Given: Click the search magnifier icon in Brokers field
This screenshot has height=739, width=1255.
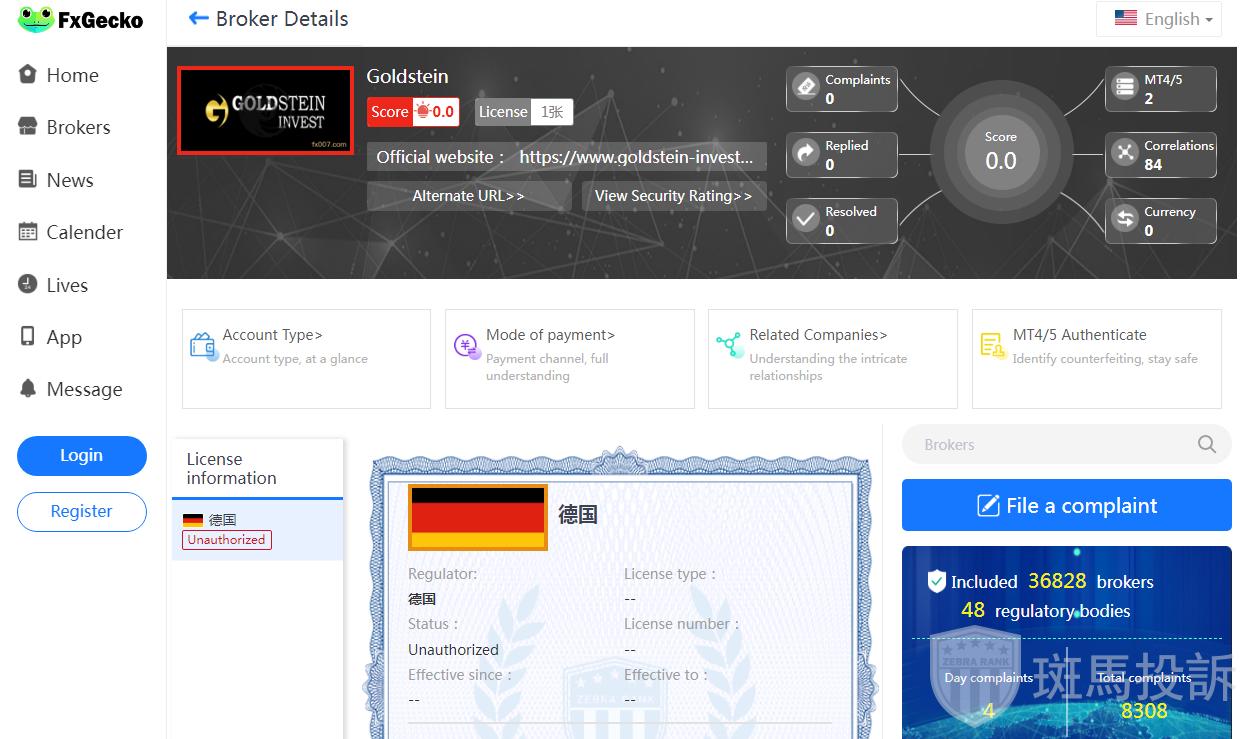Looking at the screenshot, I should coord(1207,445).
